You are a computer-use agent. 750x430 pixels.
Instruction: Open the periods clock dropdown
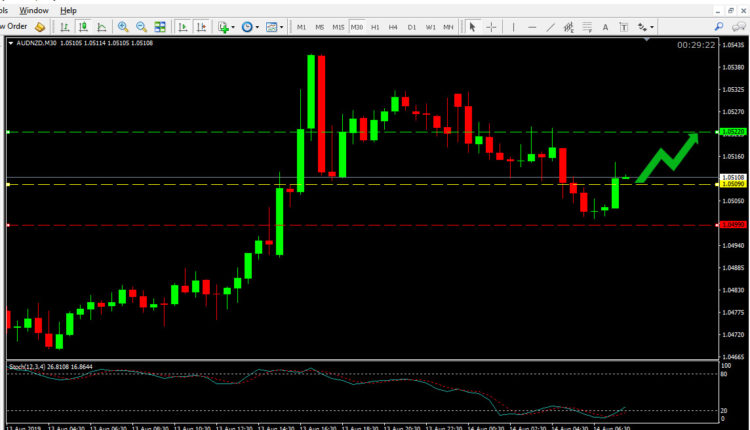pos(250,27)
